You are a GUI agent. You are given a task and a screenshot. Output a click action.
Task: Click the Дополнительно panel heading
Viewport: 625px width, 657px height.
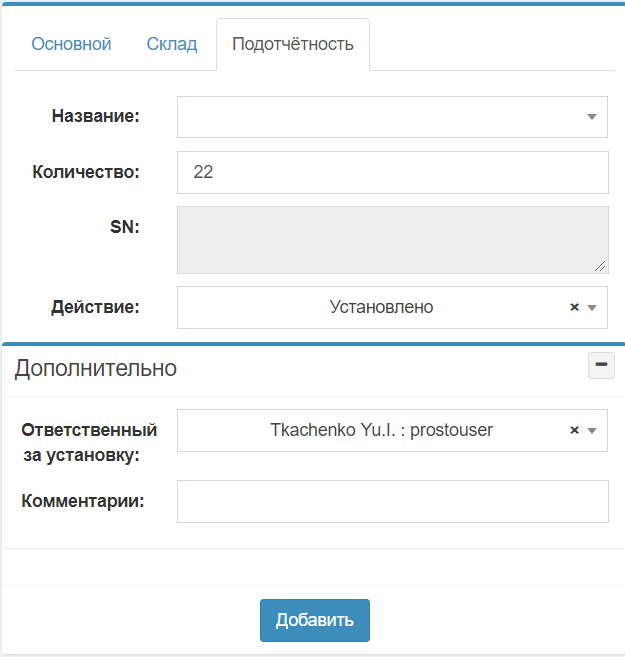96,368
